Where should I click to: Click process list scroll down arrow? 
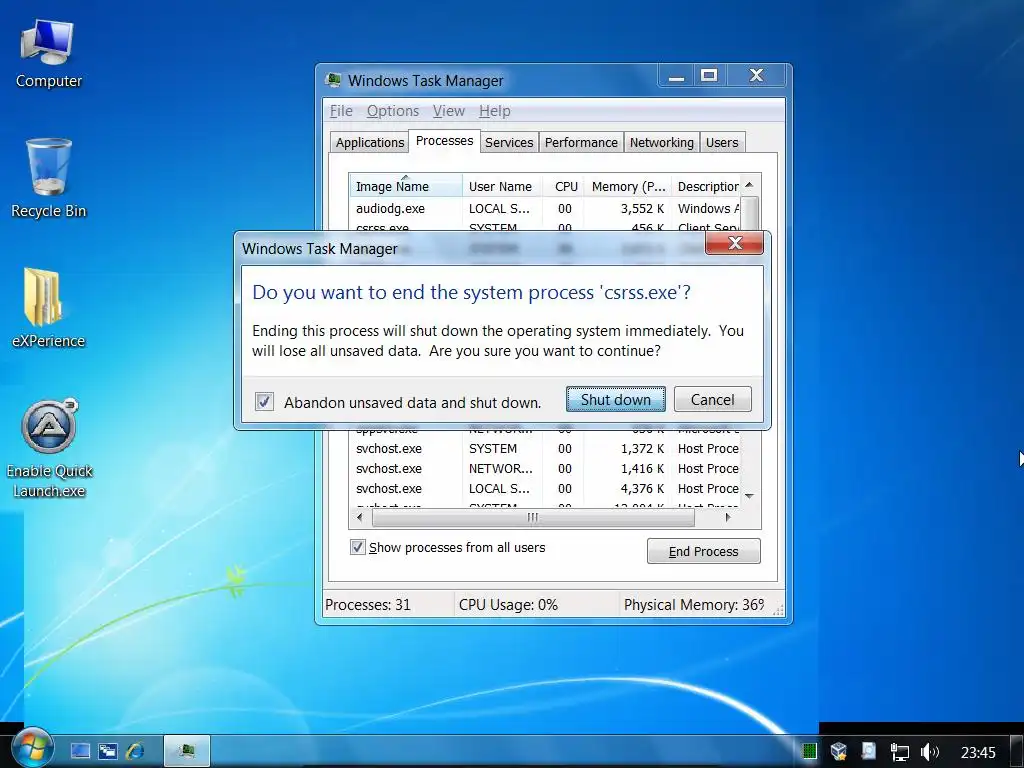click(750, 496)
